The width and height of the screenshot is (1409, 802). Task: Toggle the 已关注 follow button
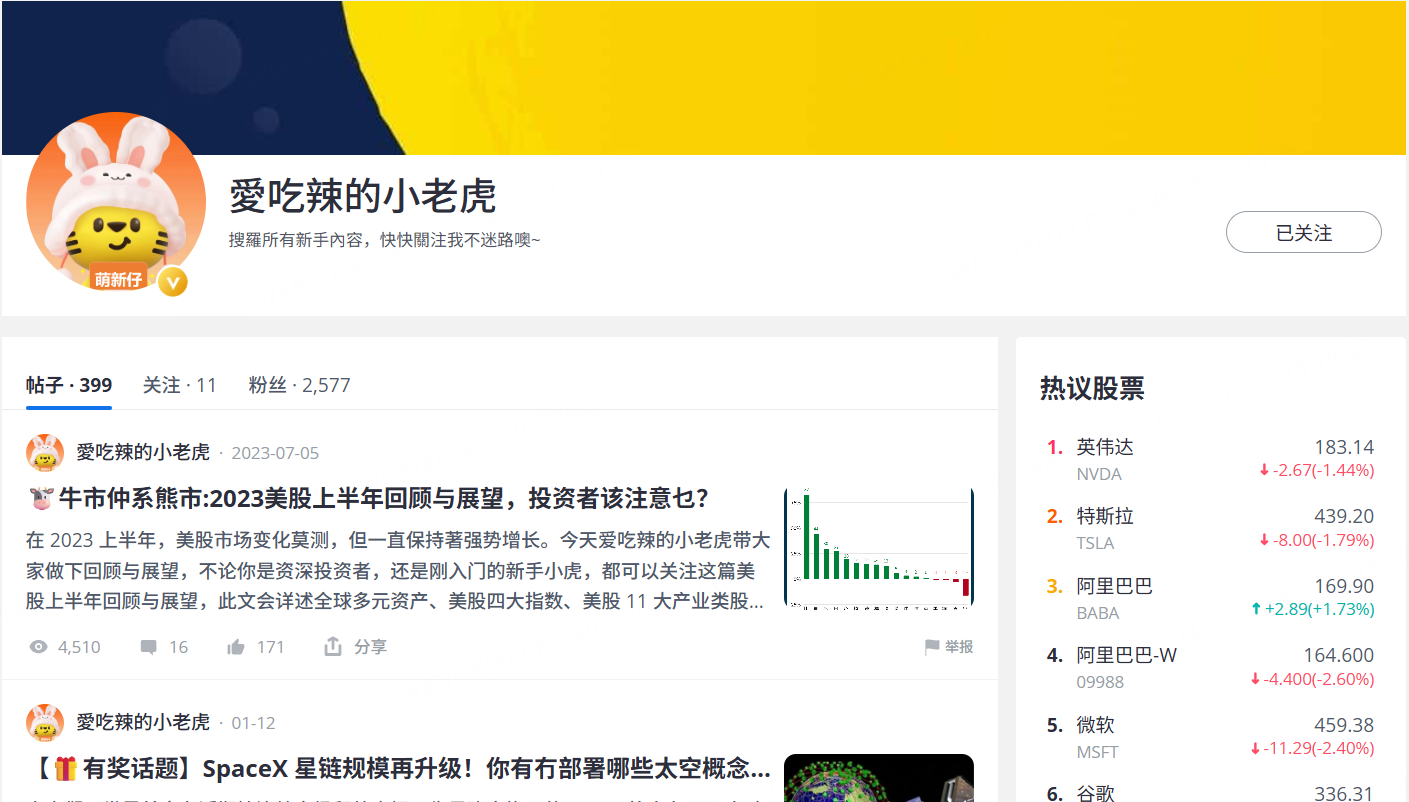point(1304,233)
